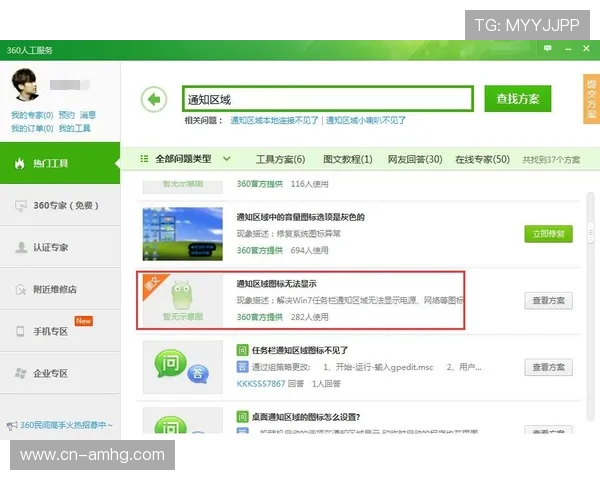Open 预约 link under the avatar

pos(67,115)
